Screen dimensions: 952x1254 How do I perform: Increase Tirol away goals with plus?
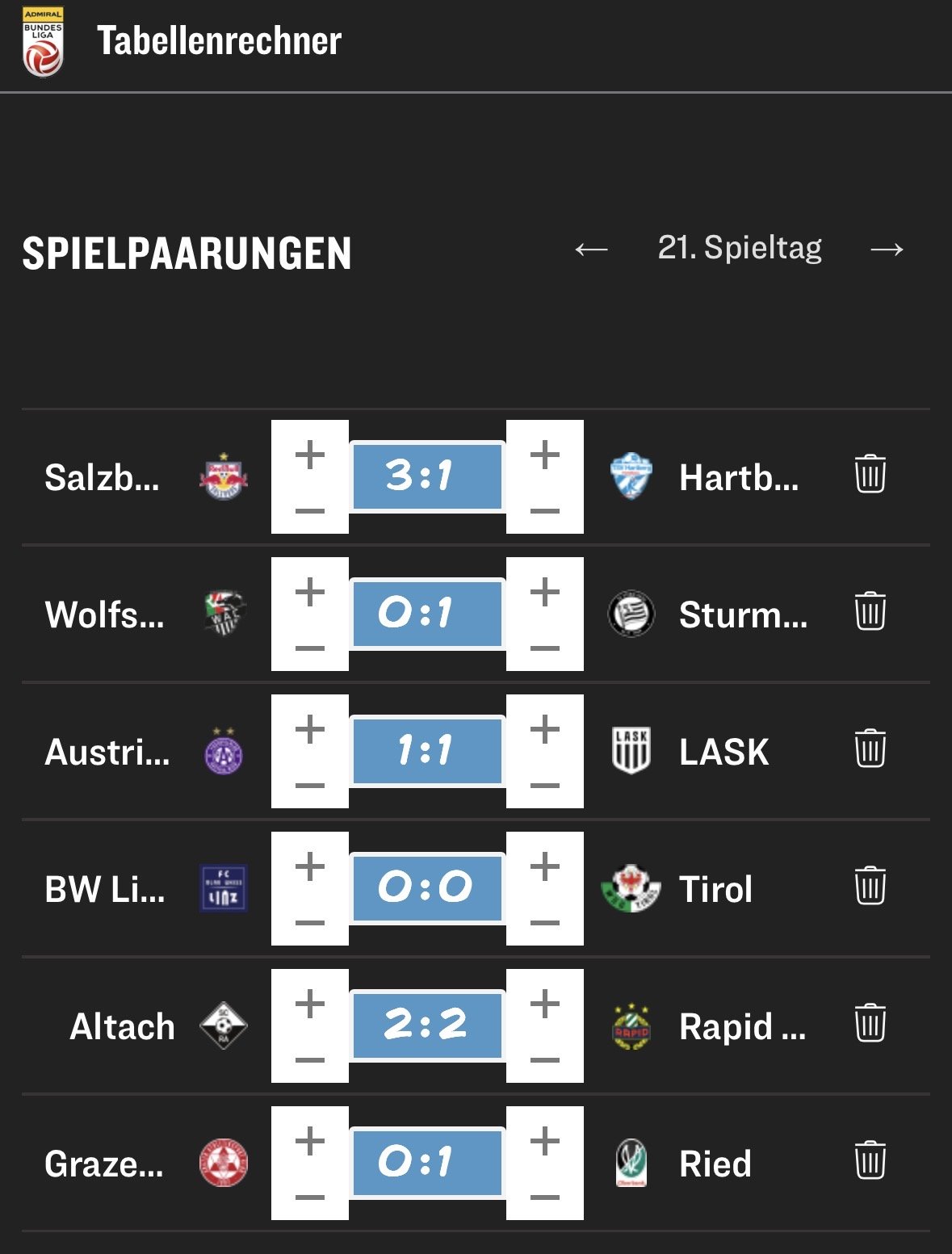click(545, 866)
